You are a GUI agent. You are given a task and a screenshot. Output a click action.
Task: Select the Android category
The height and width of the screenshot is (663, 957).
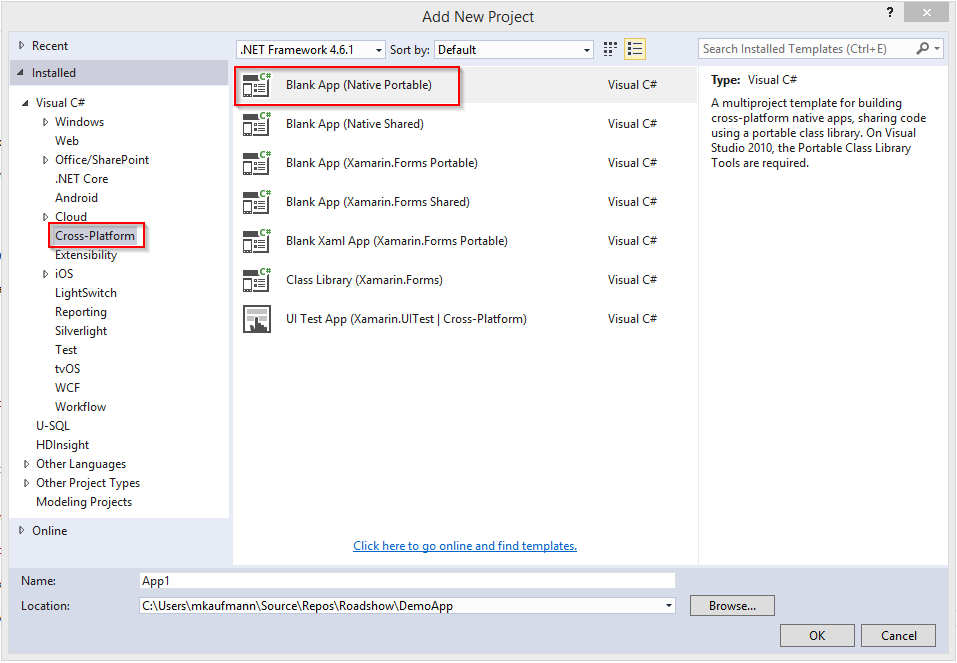tap(76, 198)
